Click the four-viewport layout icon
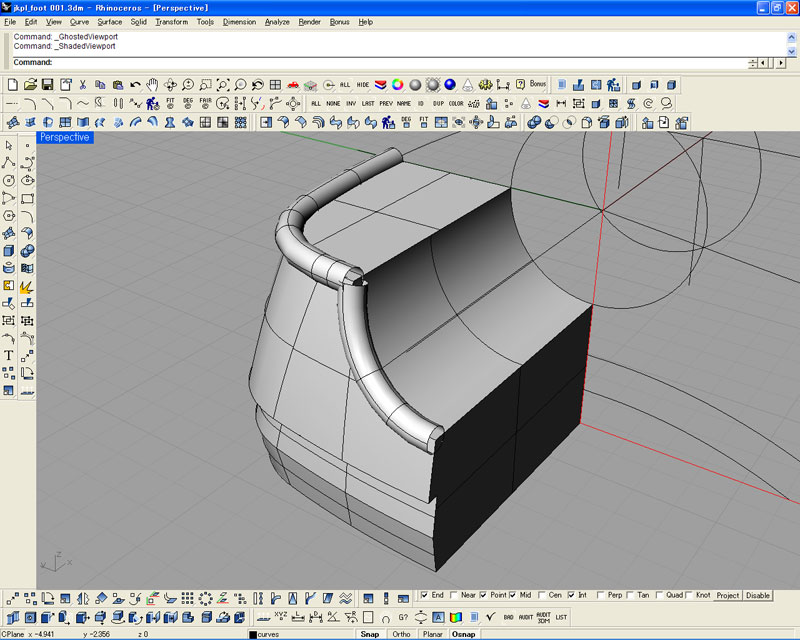This screenshot has height=640, width=800. (x=275, y=85)
